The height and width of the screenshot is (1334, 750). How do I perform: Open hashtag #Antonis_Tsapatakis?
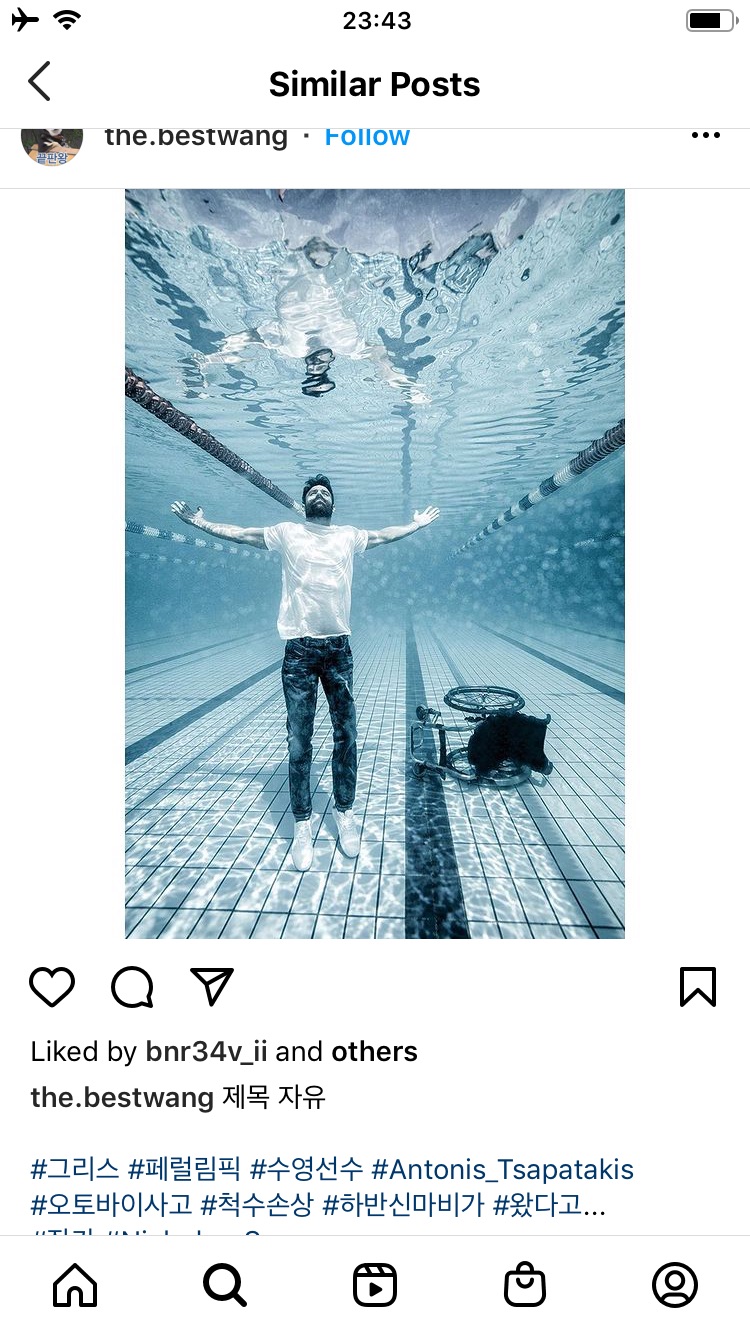point(502,1169)
